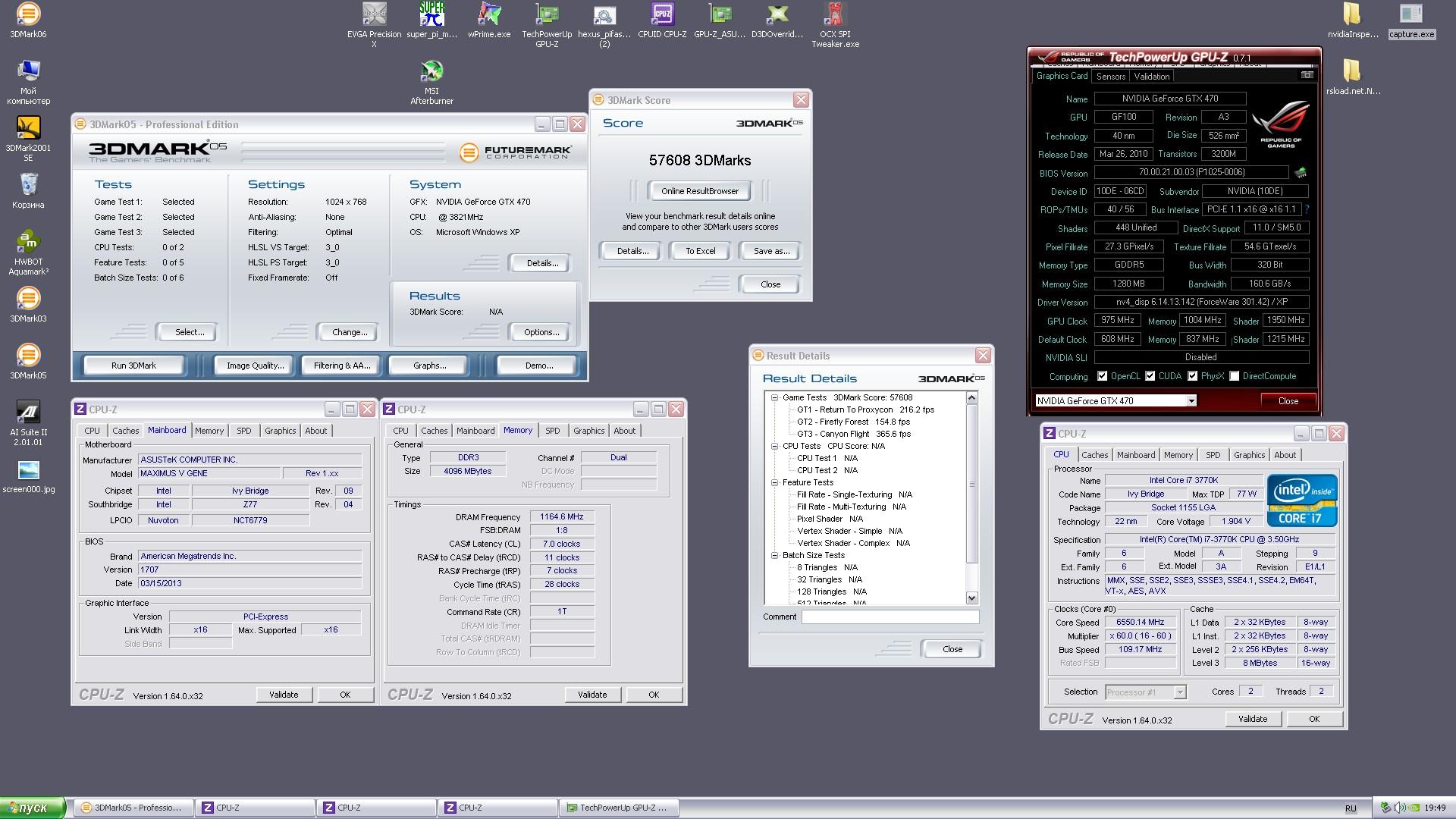1456x819 pixels.
Task: Open the 3DMark05 desktop icon
Action: [x=28, y=362]
